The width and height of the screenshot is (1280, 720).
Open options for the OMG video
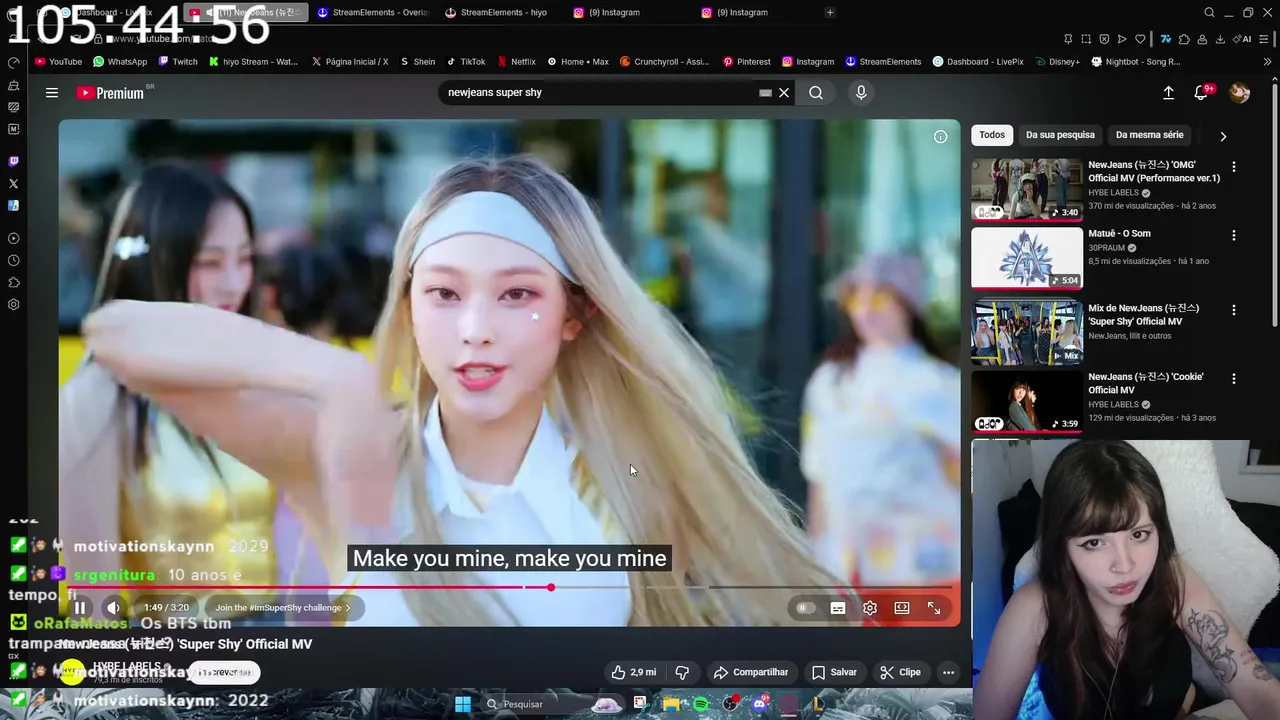(1233, 167)
